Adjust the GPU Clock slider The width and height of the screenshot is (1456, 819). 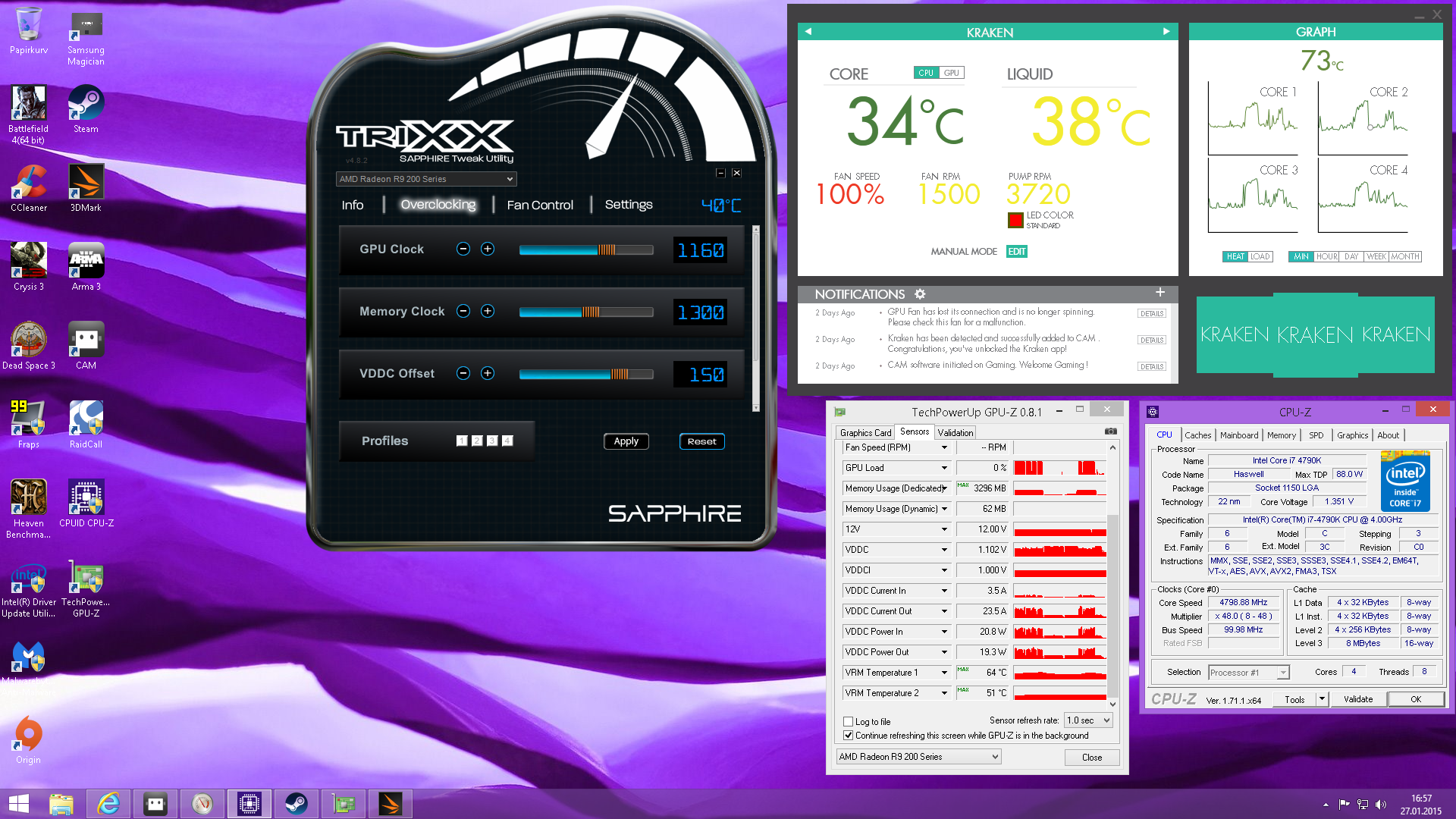[585, 249]
